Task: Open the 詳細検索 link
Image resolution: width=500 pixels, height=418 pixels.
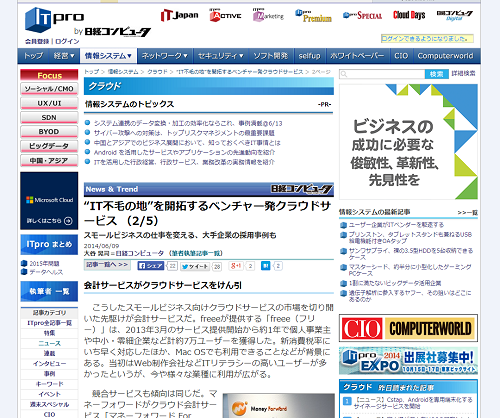Action: (x=464, y=74)
